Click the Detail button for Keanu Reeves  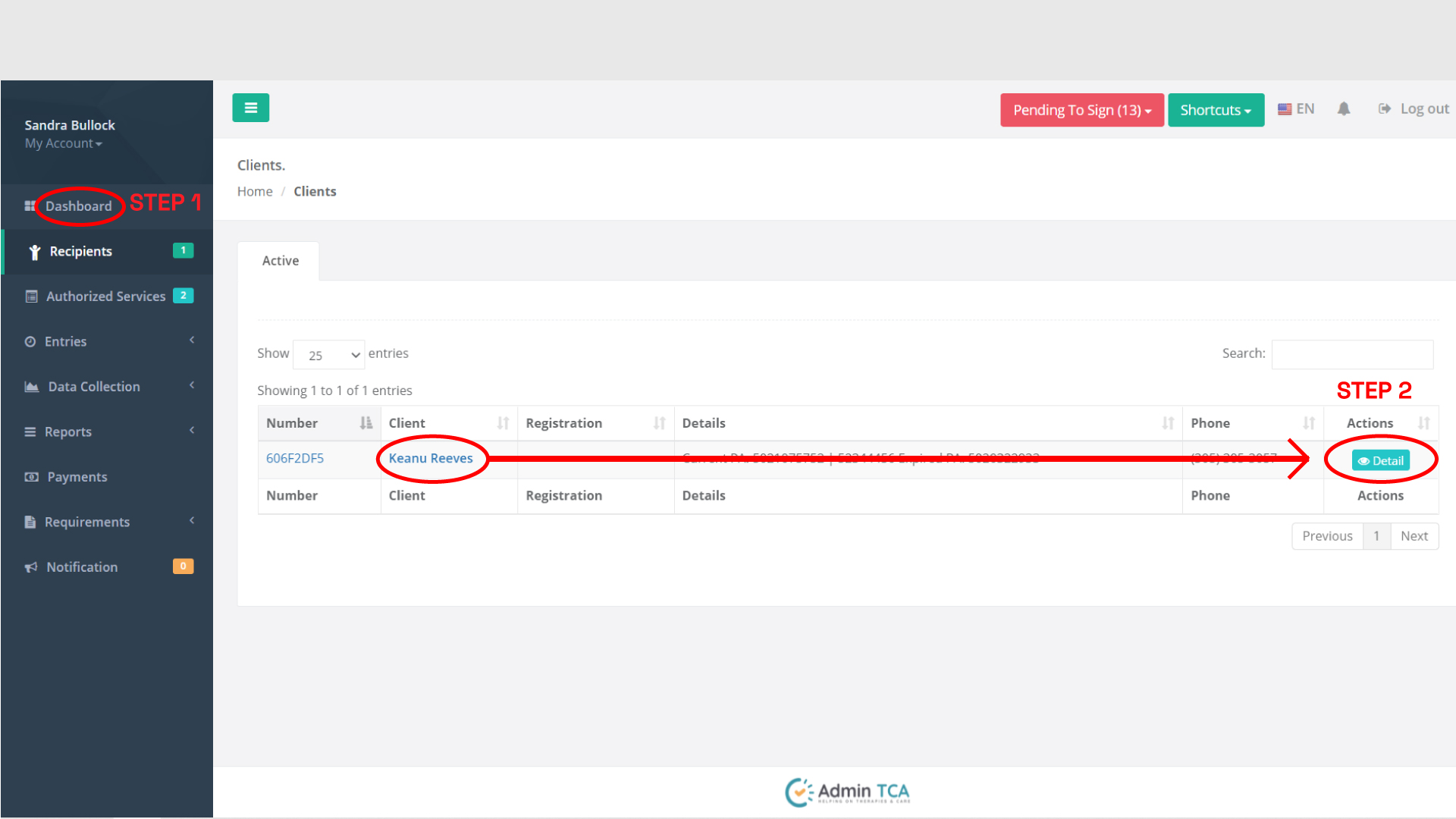click(1380, 460)
